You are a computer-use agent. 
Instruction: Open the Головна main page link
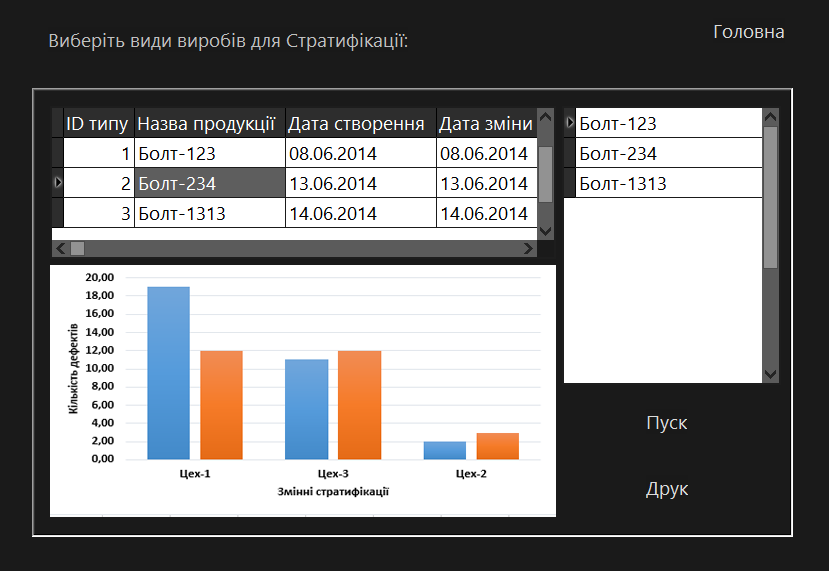749,32
